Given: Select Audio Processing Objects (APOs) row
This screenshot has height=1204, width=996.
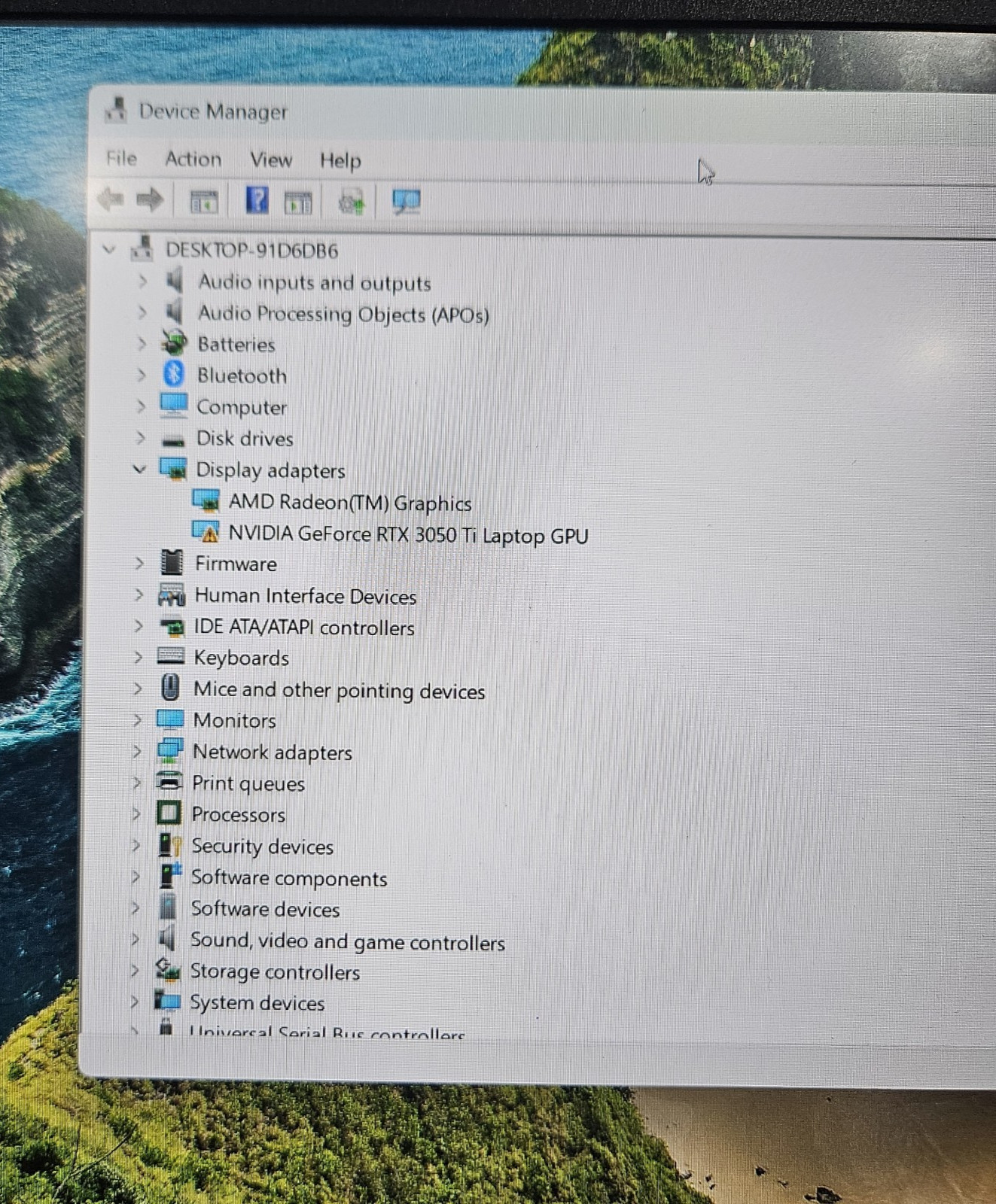Looking at the screenshot, I should tap(343, 314).
